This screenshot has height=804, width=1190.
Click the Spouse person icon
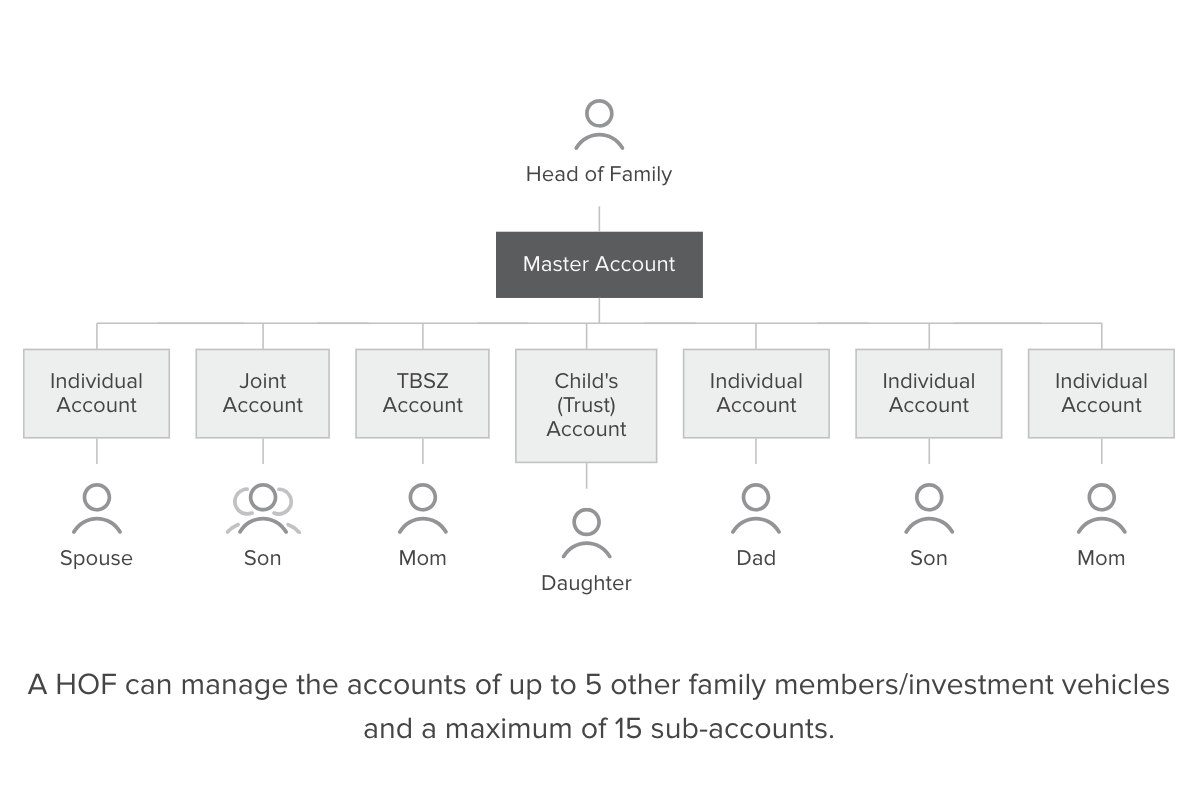96,510
